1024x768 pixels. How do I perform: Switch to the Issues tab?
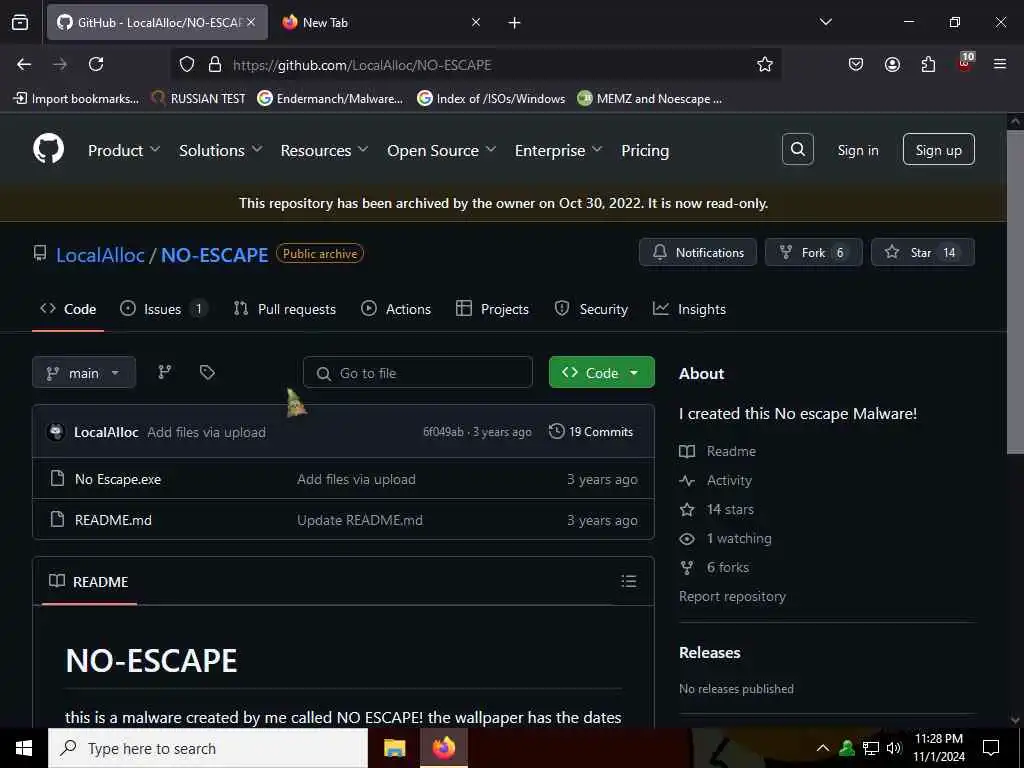[164, 309]
